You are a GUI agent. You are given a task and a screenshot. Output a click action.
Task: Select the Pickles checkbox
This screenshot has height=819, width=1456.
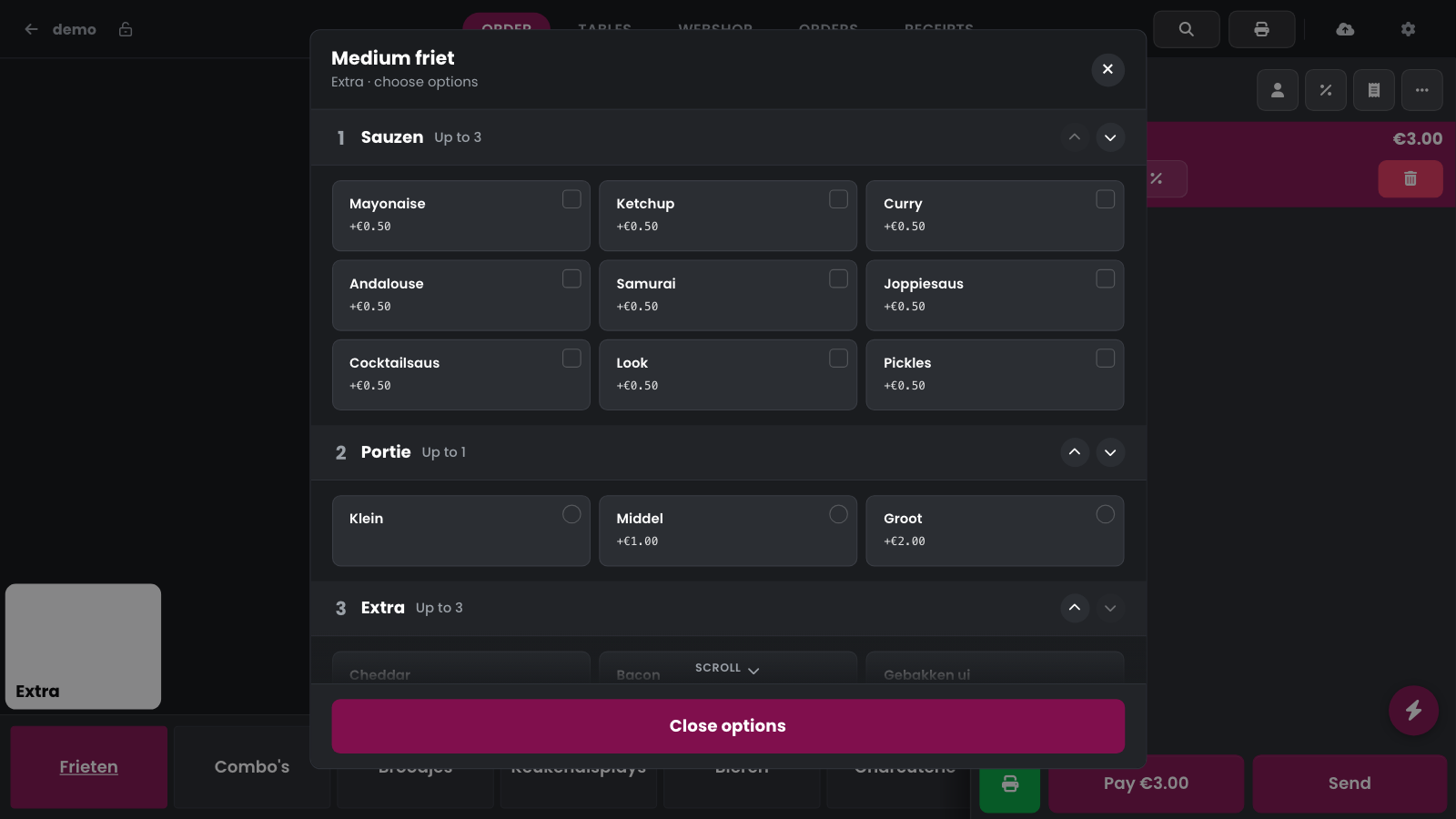point(1106,359)
